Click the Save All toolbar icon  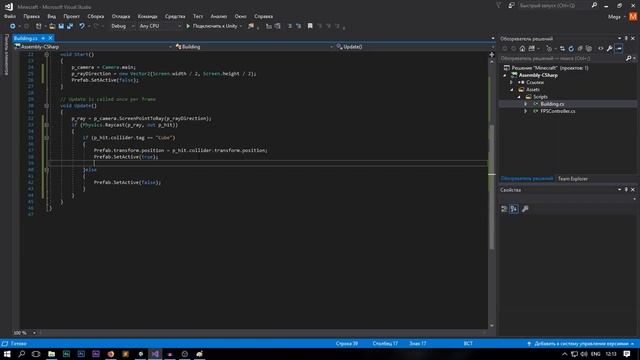[70, 26]
